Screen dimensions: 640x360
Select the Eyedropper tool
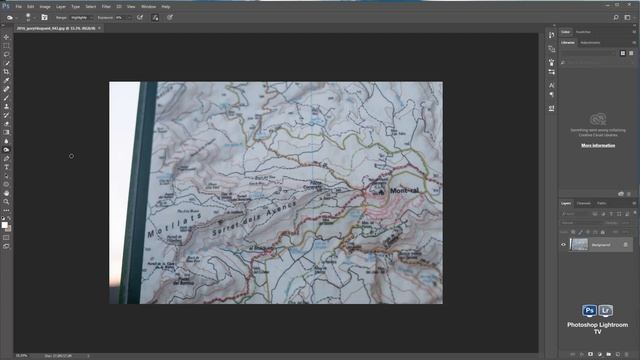(6, 80)
